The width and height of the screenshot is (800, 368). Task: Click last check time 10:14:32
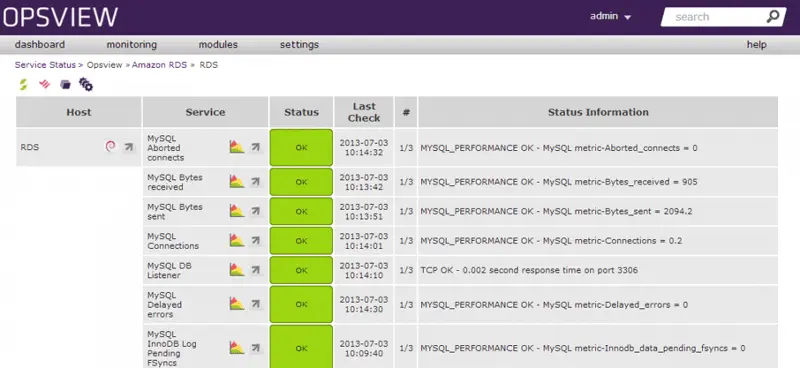[364, 148]
